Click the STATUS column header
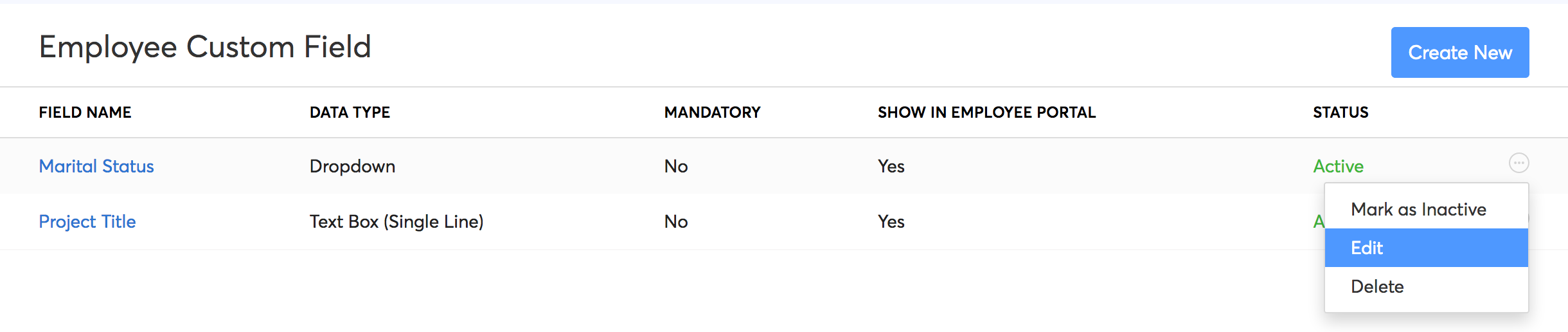Image resolution: width=1568 pixels, height=332 pixels. (x=1341, y=113)
